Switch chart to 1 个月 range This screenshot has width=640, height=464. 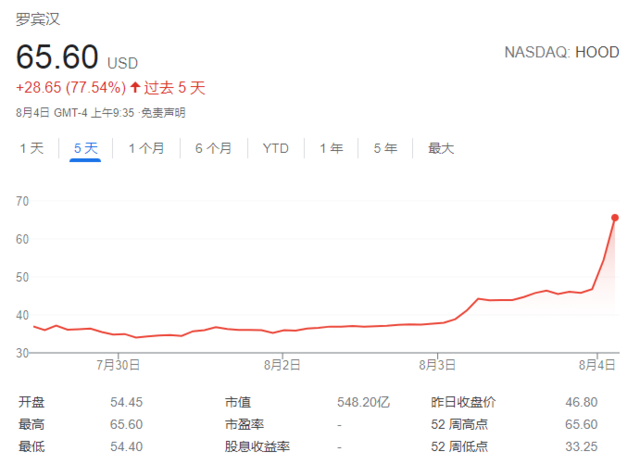(147, 148)
